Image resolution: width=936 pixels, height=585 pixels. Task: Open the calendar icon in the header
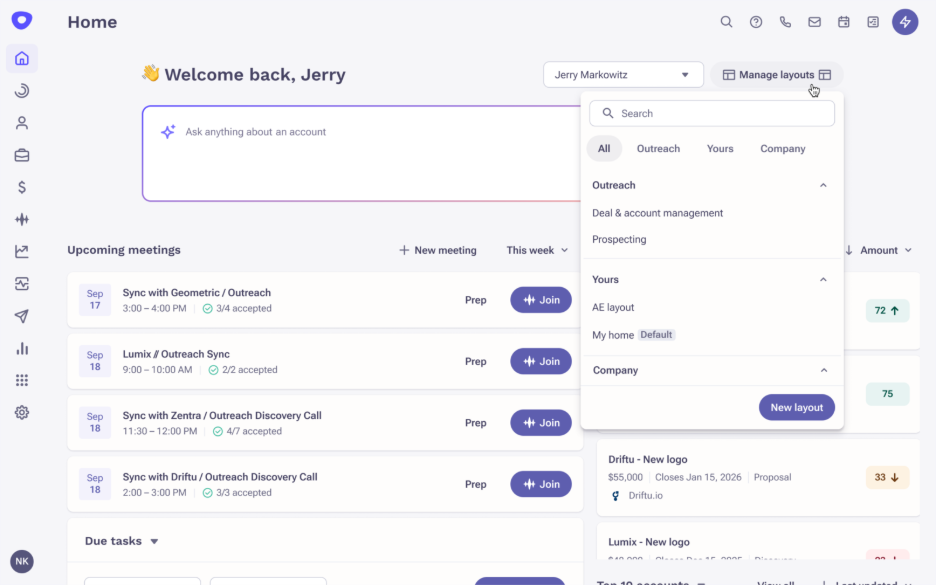point(843,21)
